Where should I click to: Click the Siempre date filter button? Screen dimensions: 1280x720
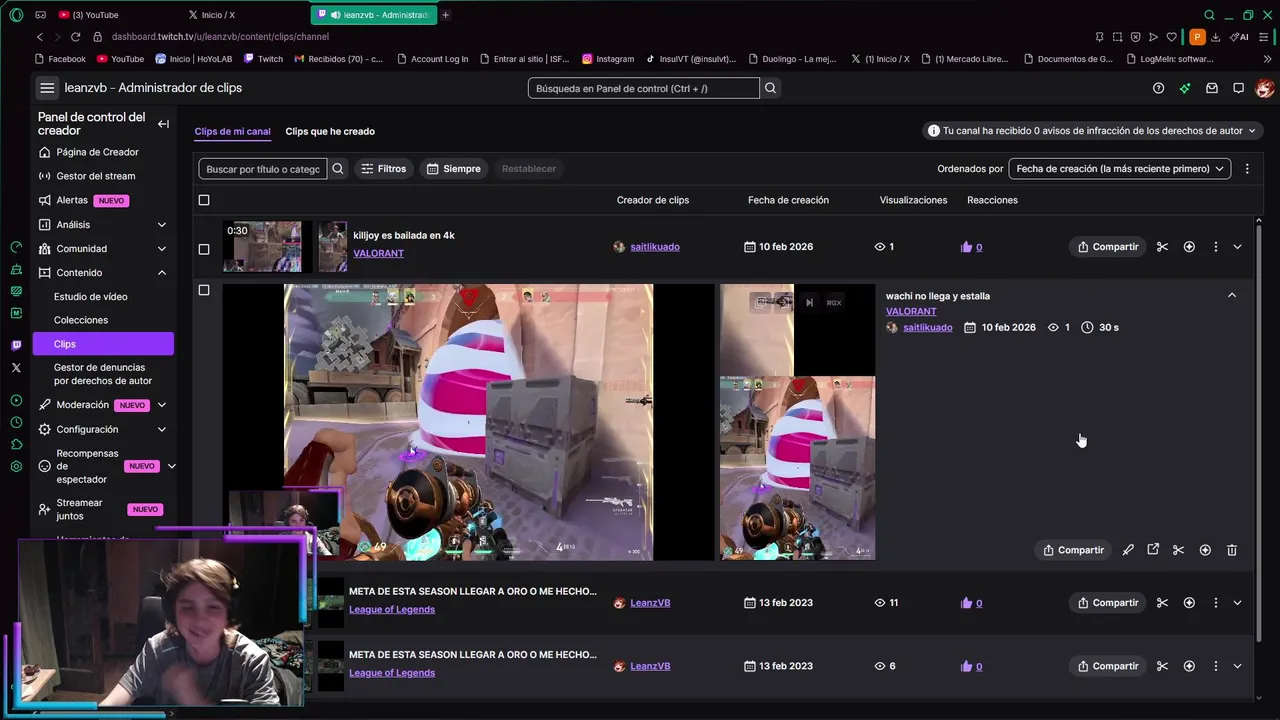pos(454,169)
